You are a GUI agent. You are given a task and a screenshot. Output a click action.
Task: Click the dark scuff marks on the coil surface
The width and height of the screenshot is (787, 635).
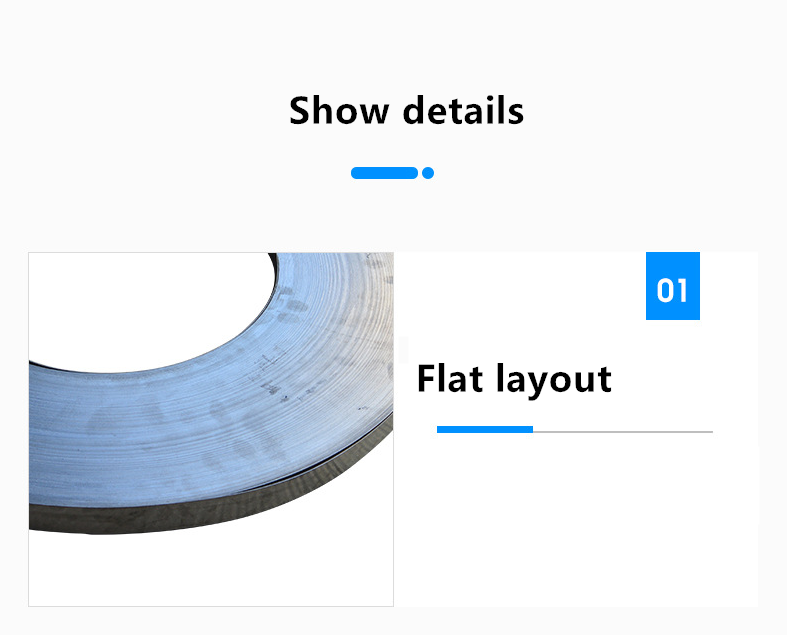click(x=271, y=374)
